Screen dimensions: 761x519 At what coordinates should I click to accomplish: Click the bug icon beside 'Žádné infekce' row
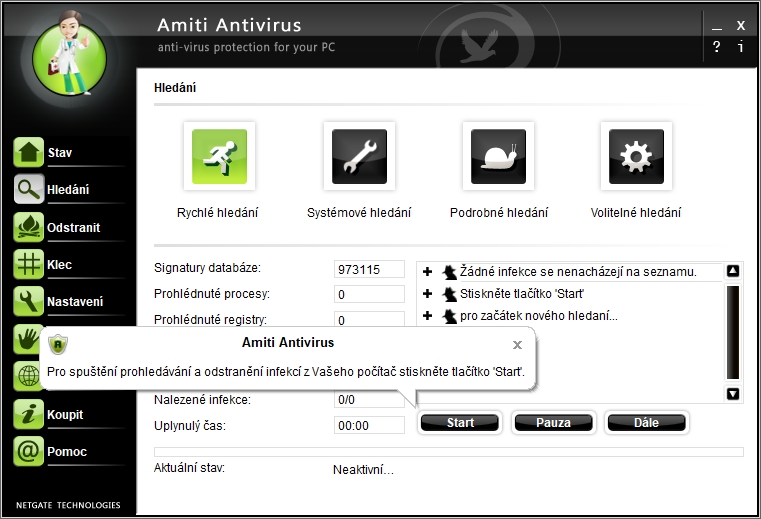point(449,272)
